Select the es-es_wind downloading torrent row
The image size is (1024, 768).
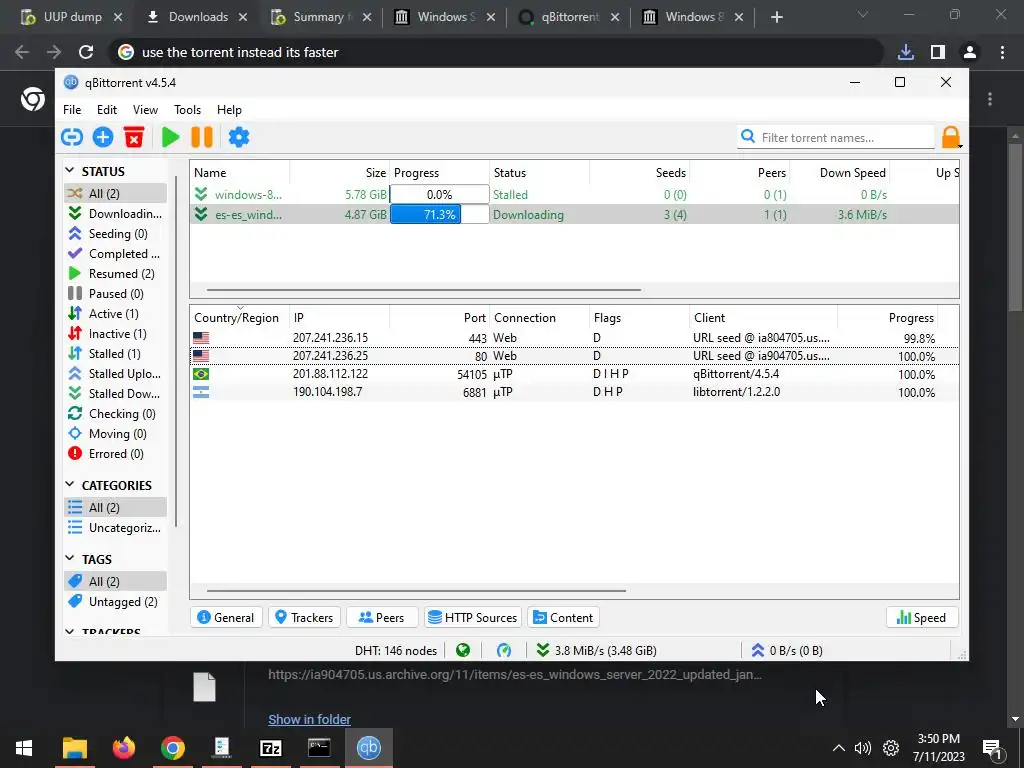(575, 214)
